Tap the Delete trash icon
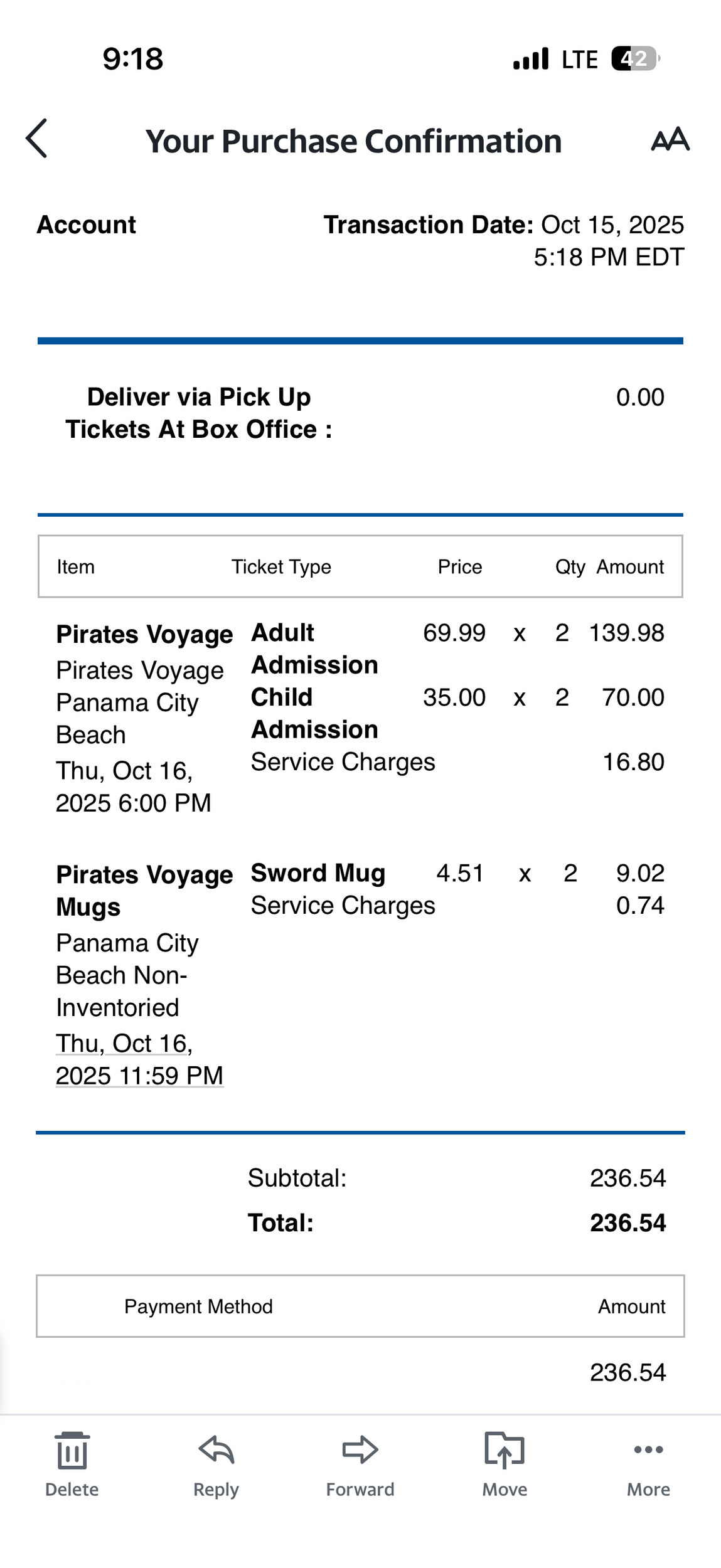Image resolution: width=721 pixels, height=1568 pixels. tap(72, 1451)
